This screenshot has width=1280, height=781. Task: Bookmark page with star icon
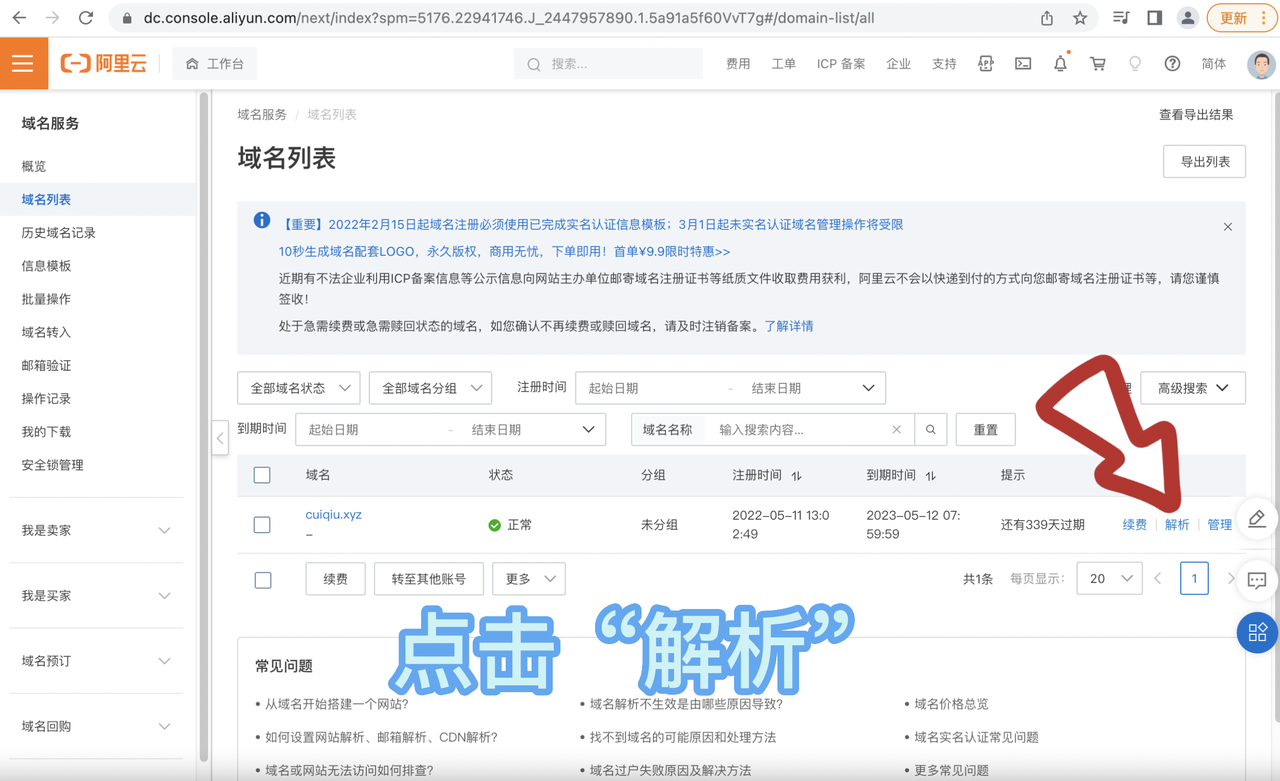click(1080, 18)
